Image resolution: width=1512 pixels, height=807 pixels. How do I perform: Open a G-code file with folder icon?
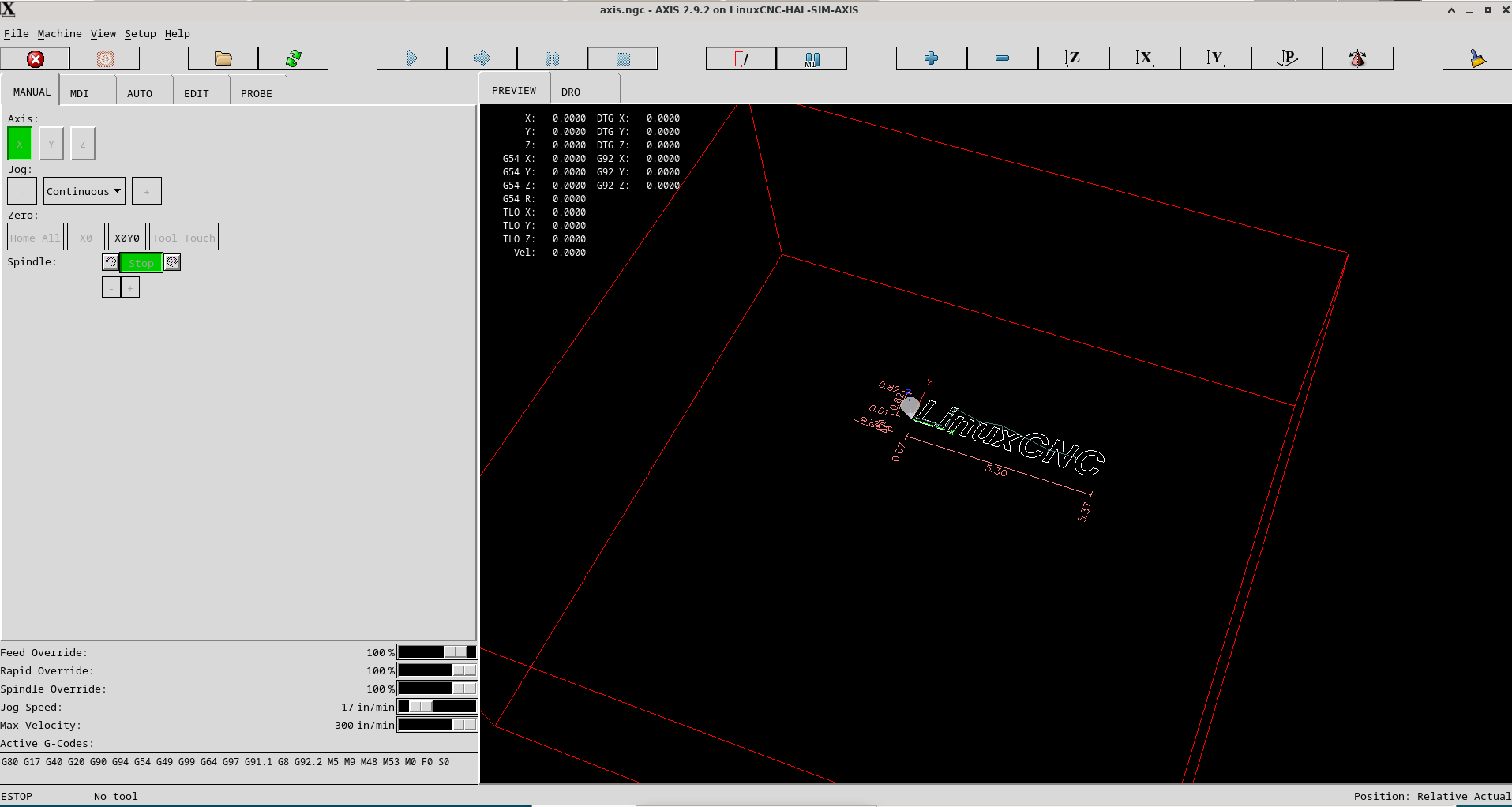click(223, 59)
